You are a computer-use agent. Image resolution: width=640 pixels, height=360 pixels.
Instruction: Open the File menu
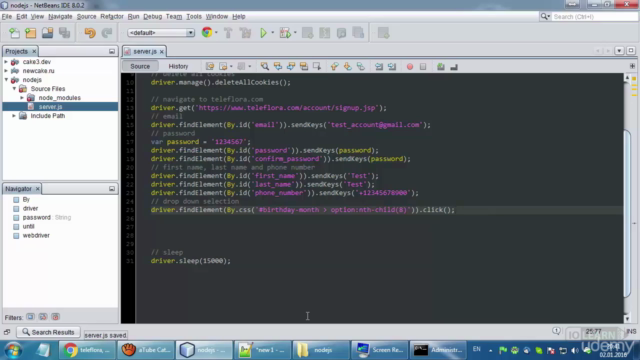coord(7,16)
